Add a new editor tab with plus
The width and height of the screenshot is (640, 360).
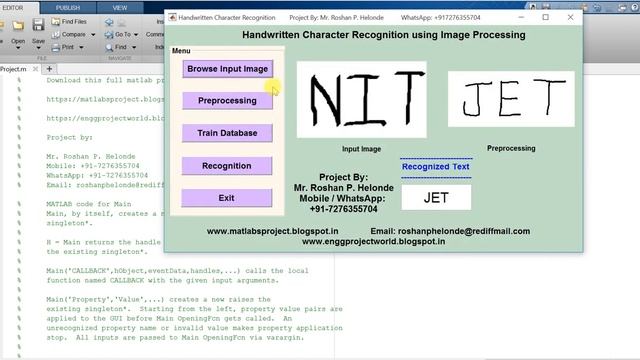(x=49, y=69)
